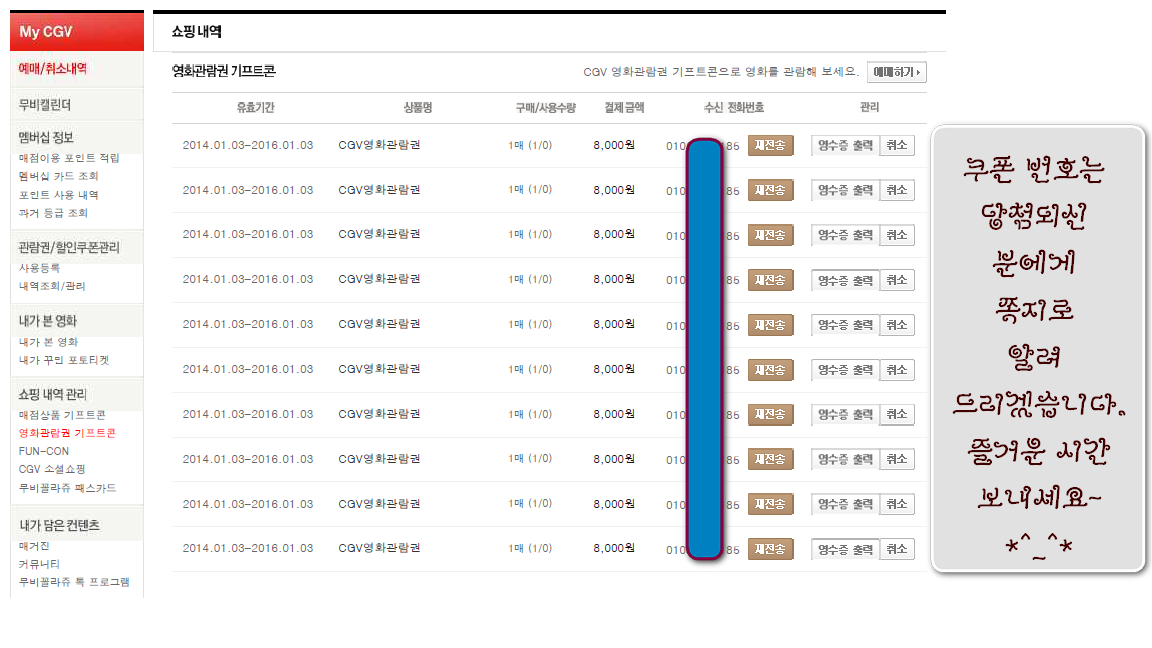Click the 결제 금액 column header
The width and height of the screenshot is (1152, 648).
click(624, 107)
